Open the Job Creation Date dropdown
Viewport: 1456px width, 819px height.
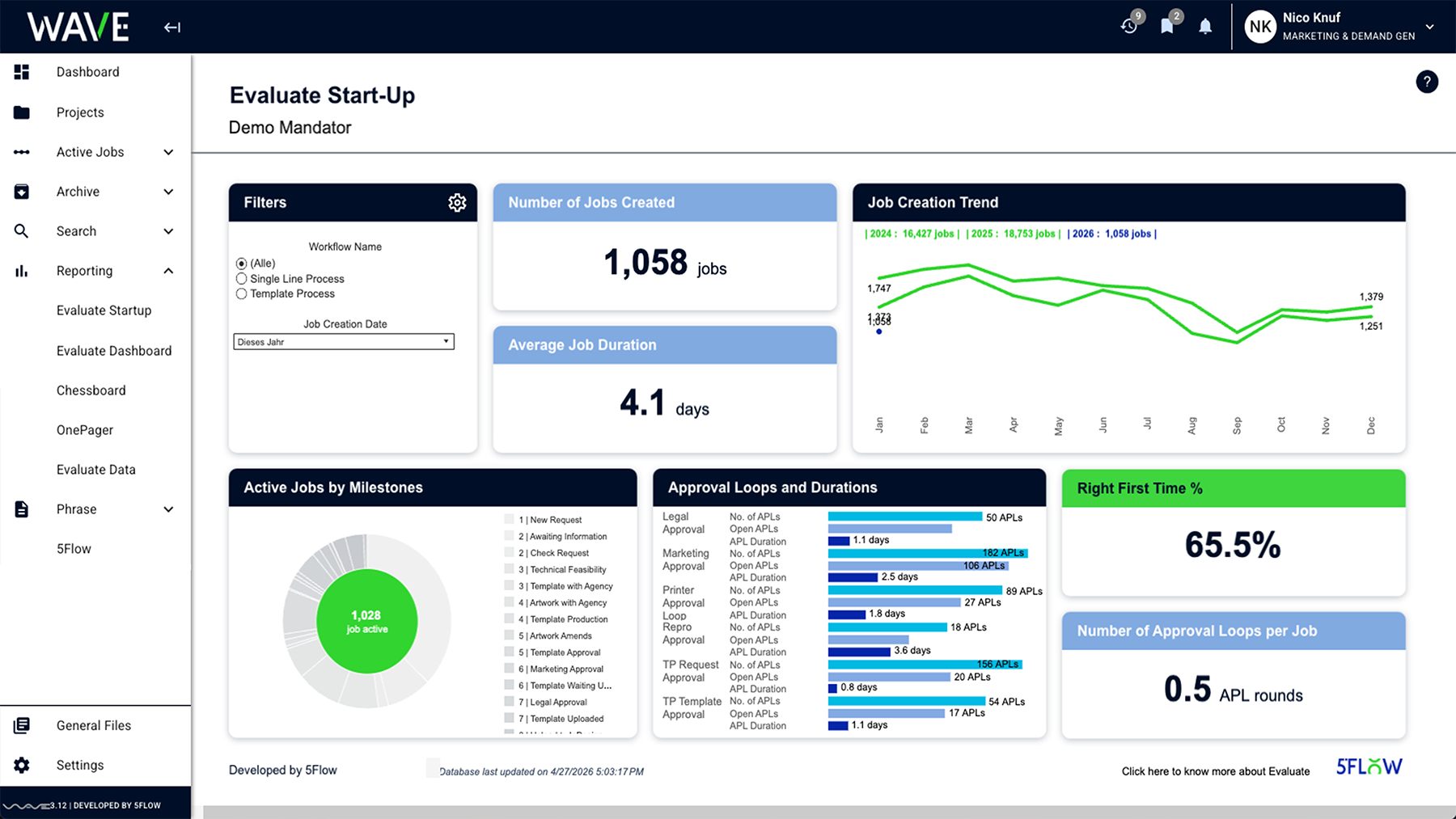pos(344,342)
